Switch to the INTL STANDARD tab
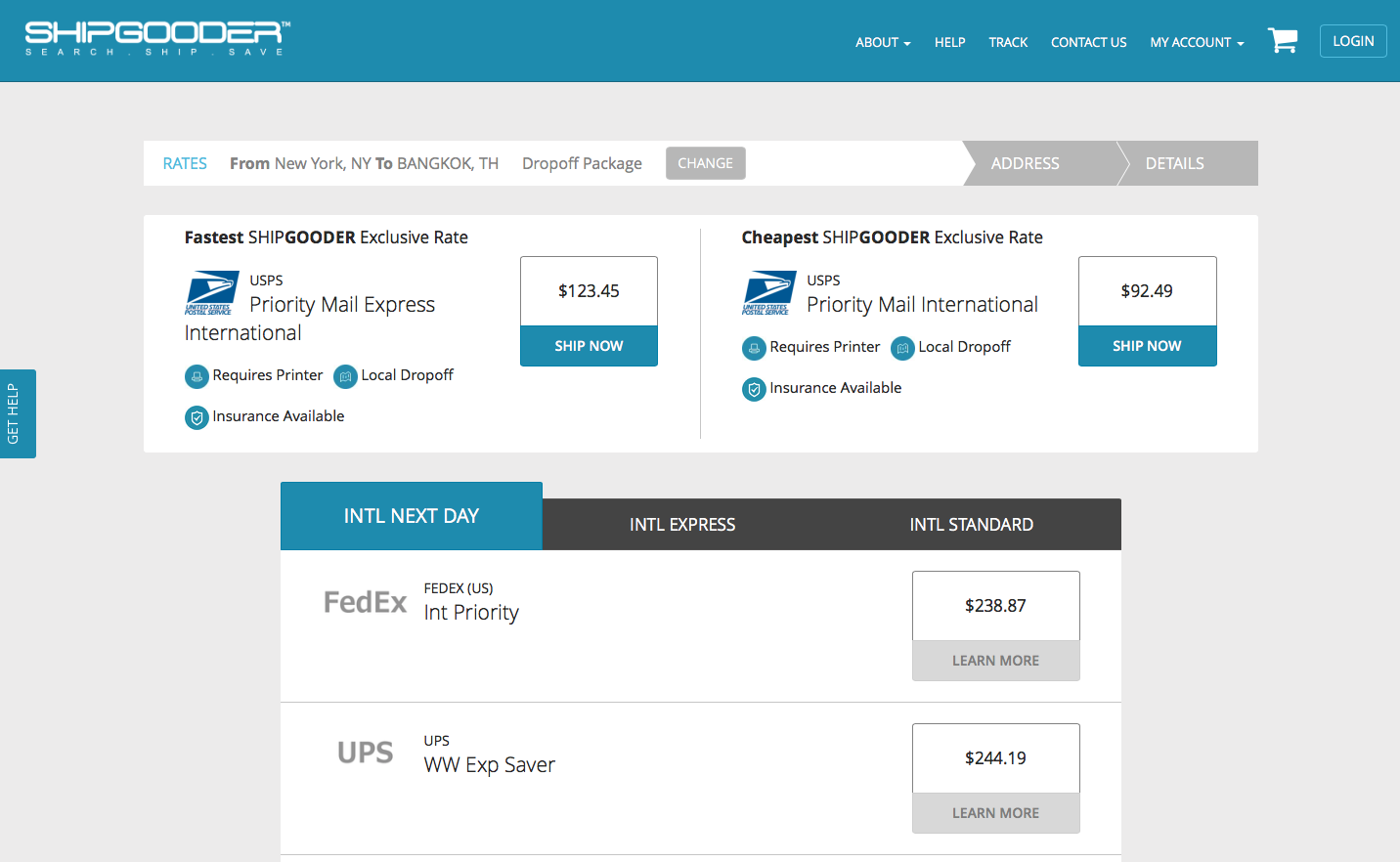The height and width of the screenshot is (862, 1400). point(971,524)
